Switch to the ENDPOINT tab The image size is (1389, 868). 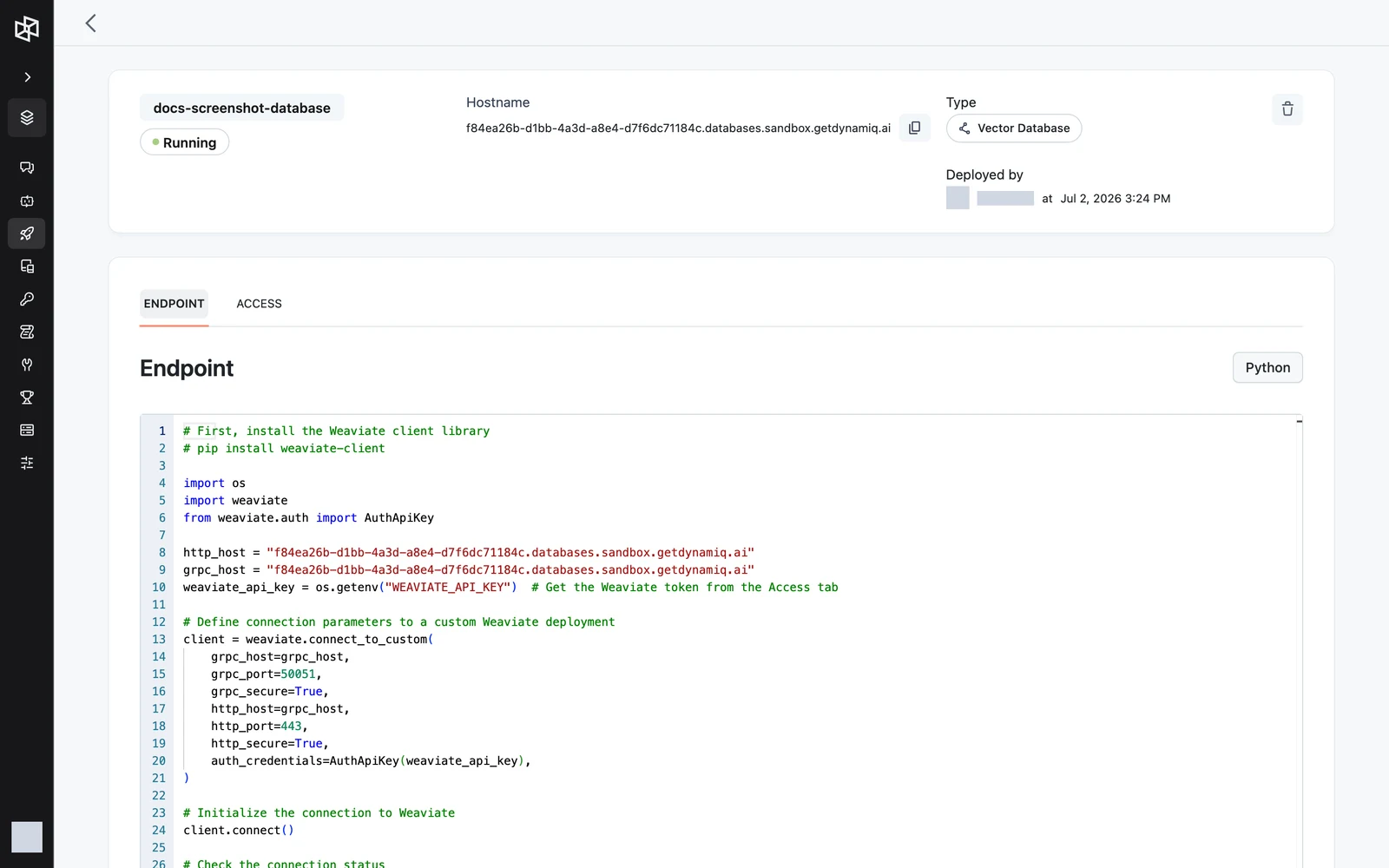tap(174, 304)
